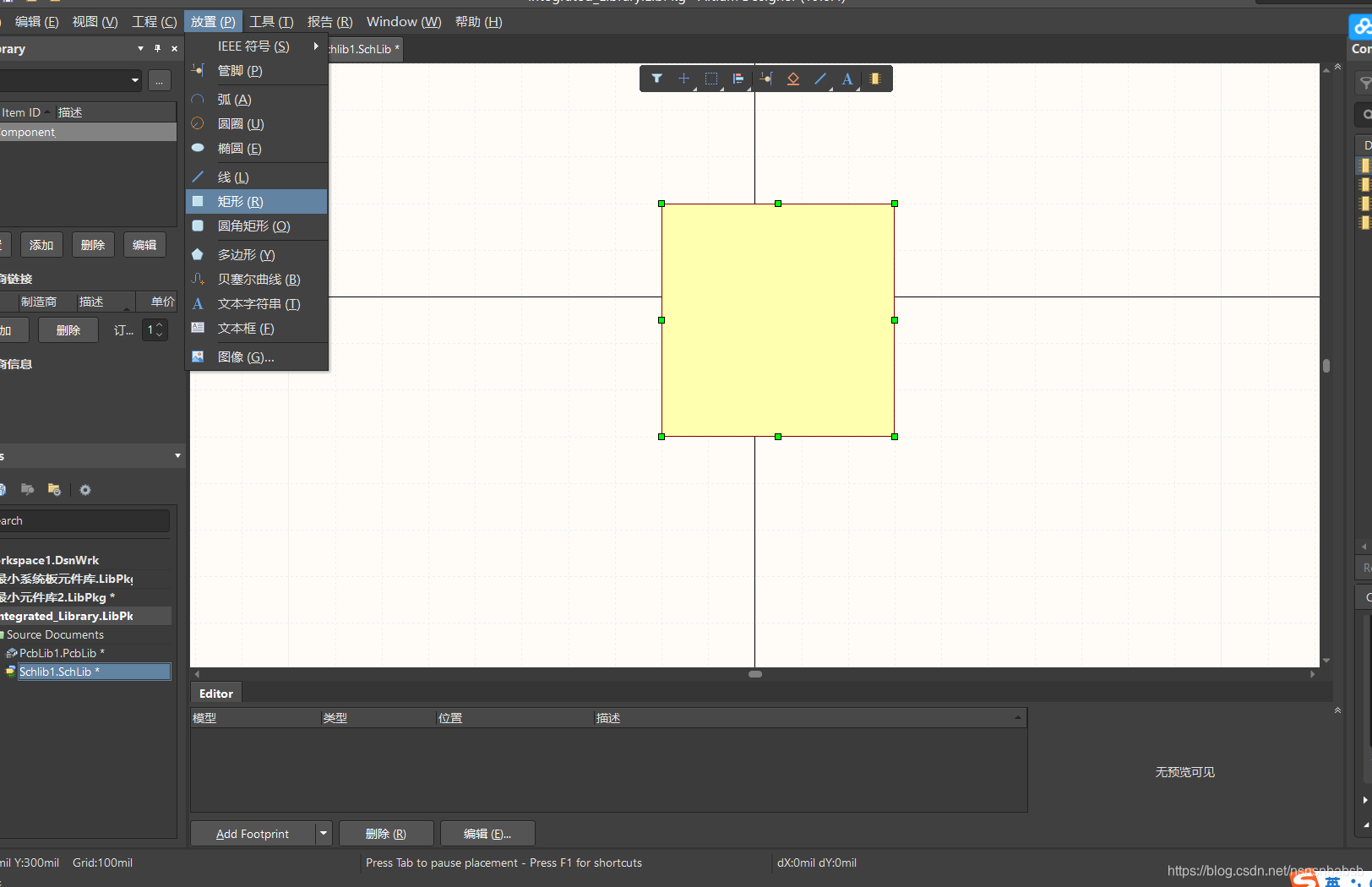The image size is (1372, 887).
Task: Select 管脚 (P) menu entry
Action: click(257, 71)
